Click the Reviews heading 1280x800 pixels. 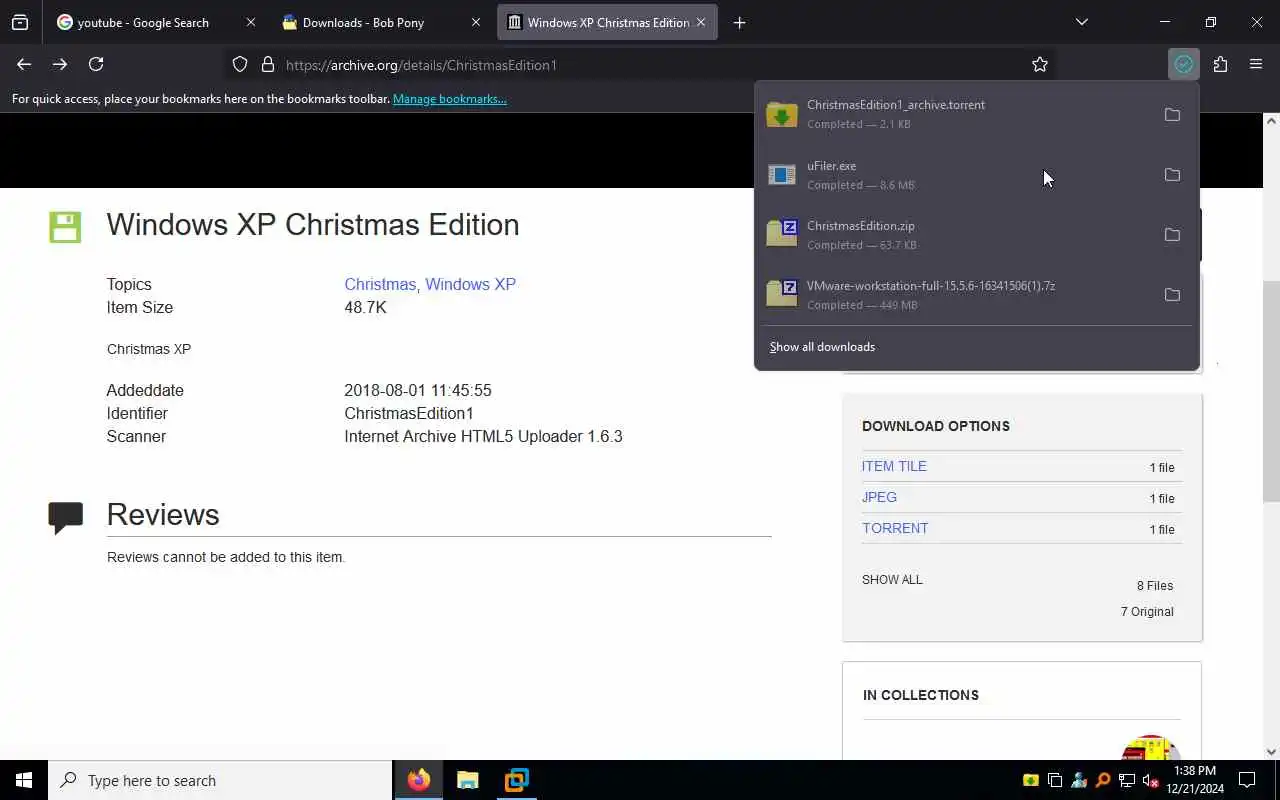(163, 514)
